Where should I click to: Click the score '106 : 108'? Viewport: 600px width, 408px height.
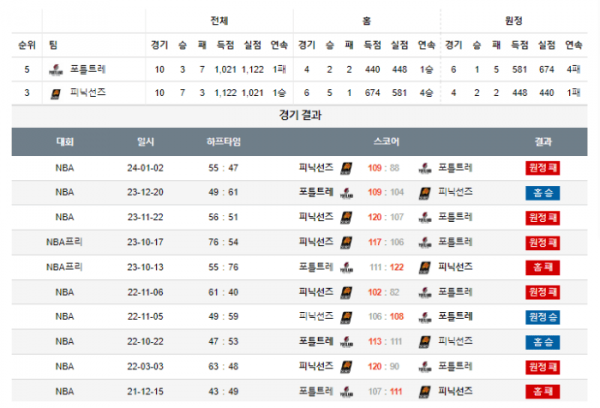(x=386, y=317)
